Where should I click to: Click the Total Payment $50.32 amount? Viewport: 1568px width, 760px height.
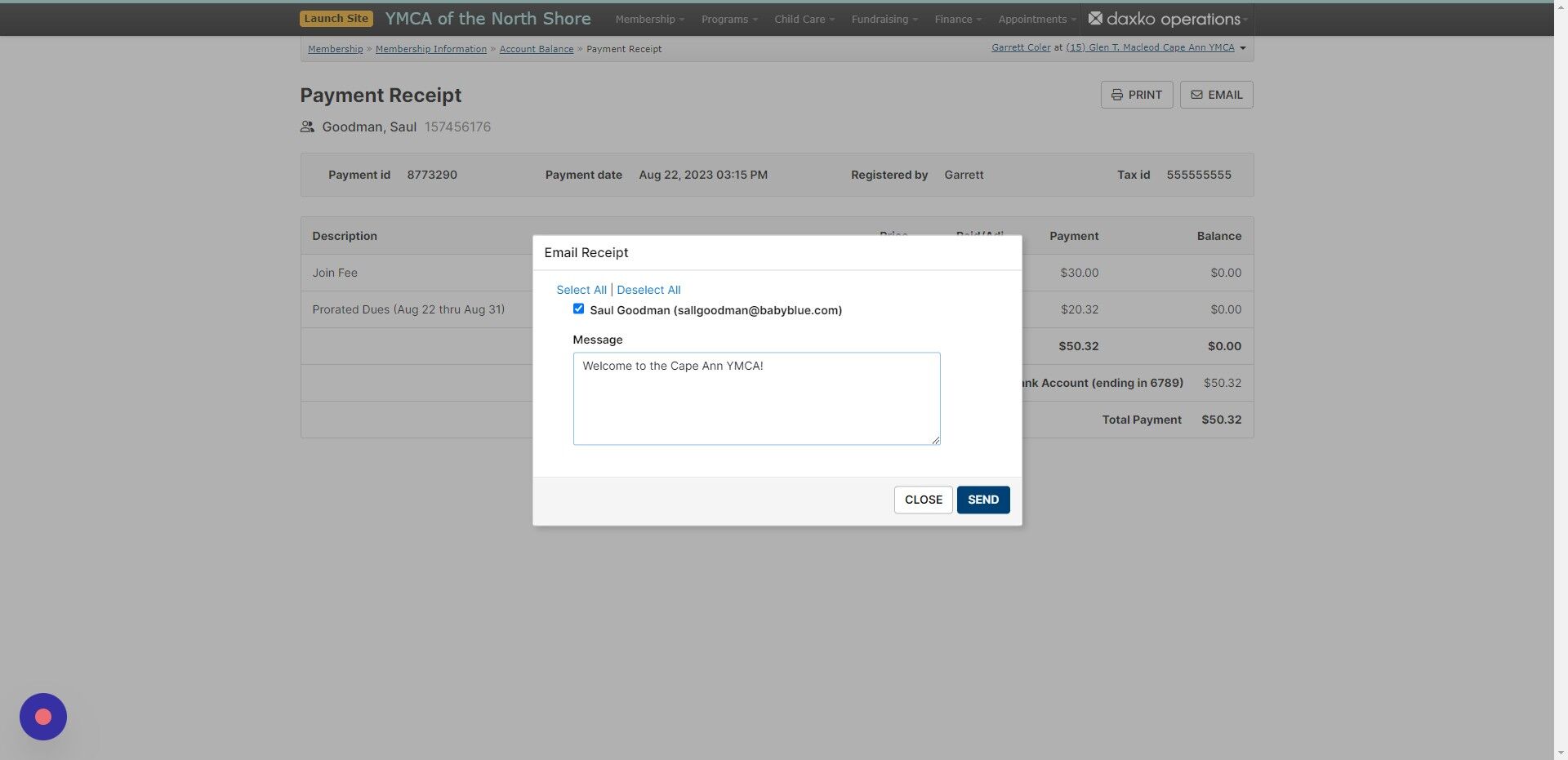tap(1221, 420)
